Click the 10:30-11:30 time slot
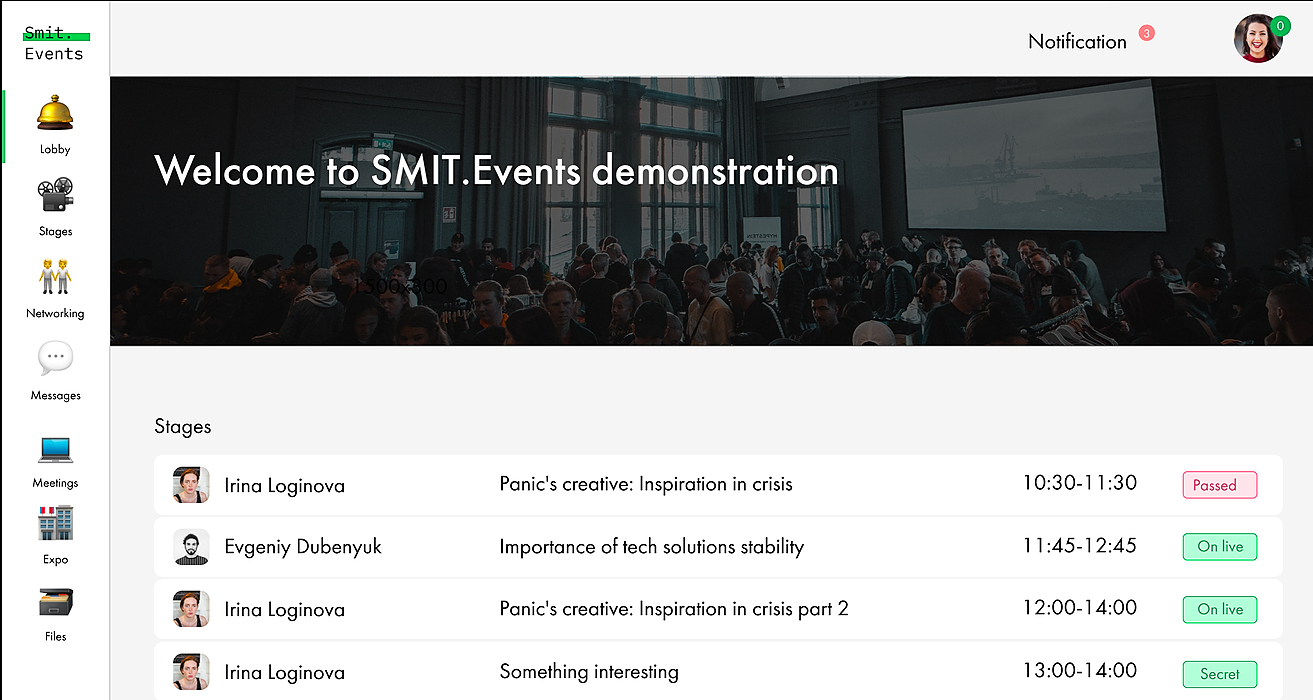This screenshot has width=1313, height=700. coord(1080,483)
